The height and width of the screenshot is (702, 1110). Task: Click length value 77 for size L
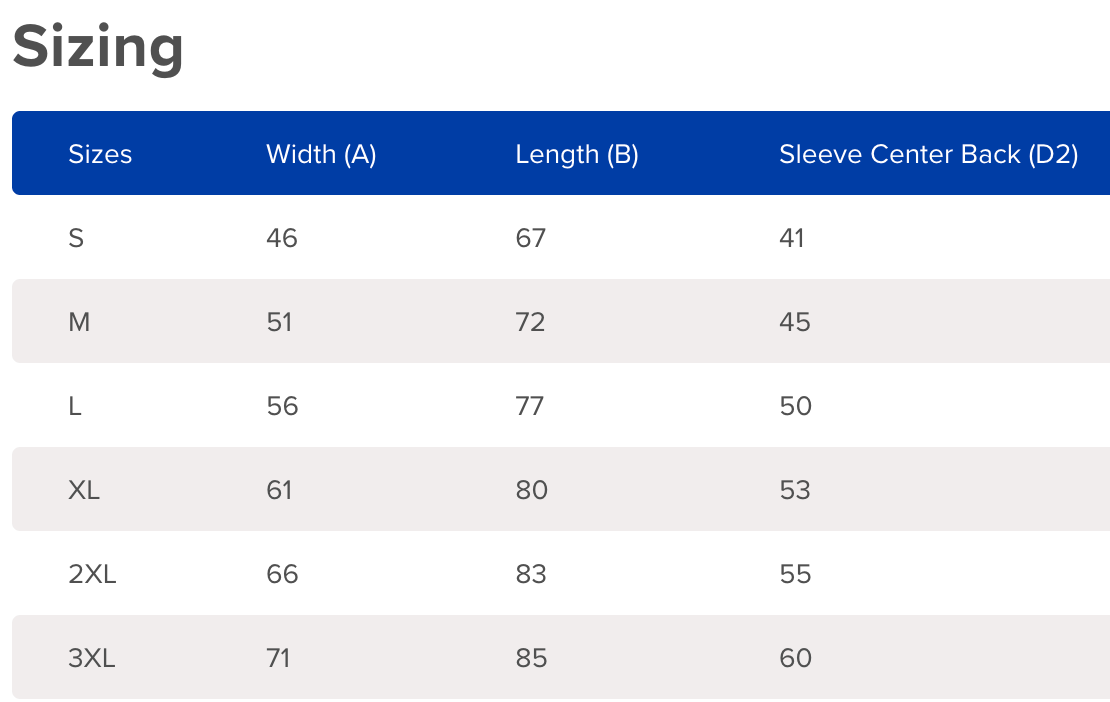click(530, 406)
